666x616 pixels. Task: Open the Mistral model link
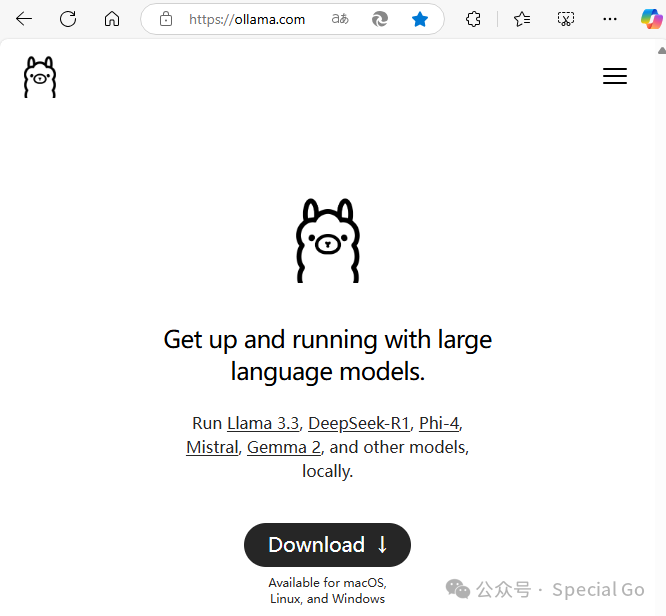coord(212,447)
